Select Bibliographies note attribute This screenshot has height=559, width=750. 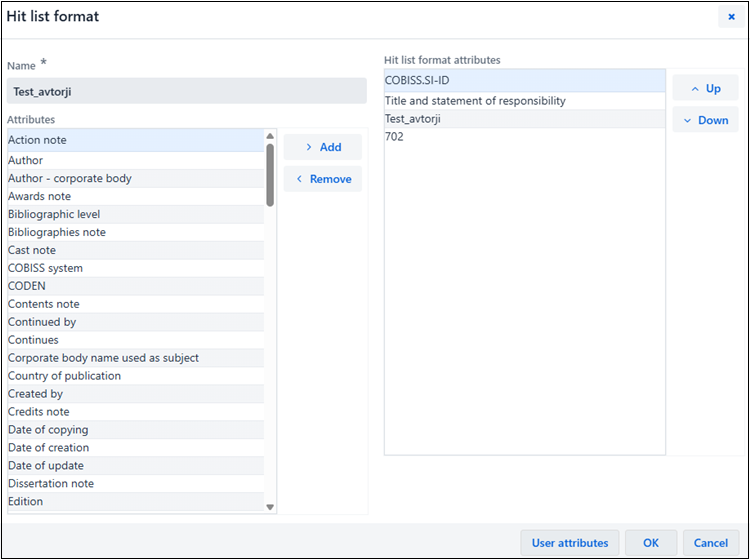click(136, 232)
